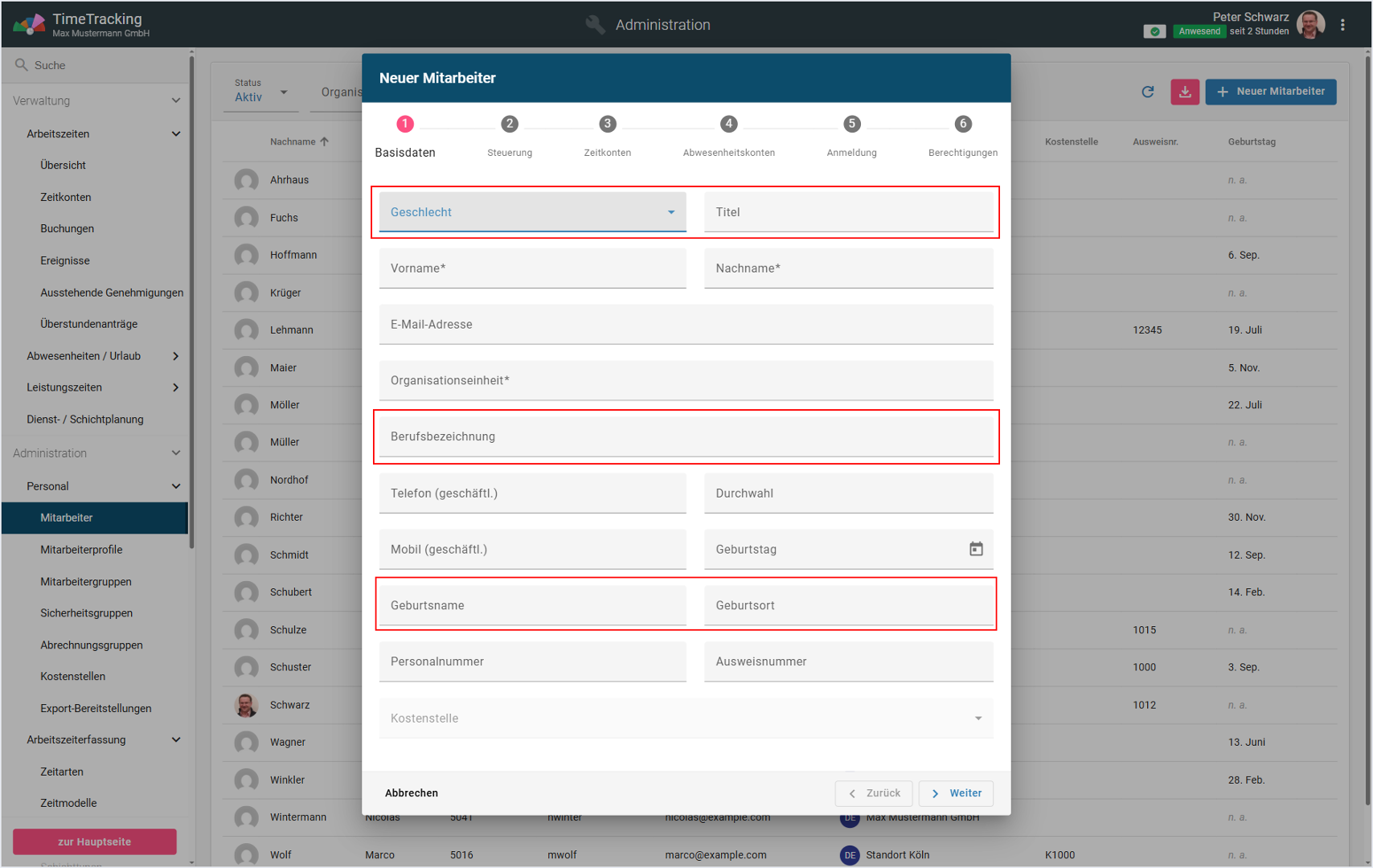Click the refresh icon above employee list
This screenshot has width=1373, height=868.
pos(1147,92)
